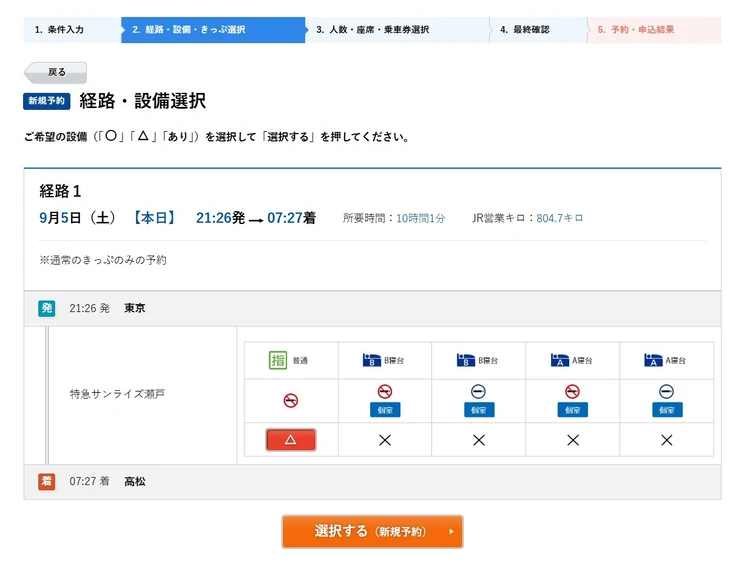Click the 東京 departure station name
The height and width of the screenshot is (570, 750).
coord(135,308)
